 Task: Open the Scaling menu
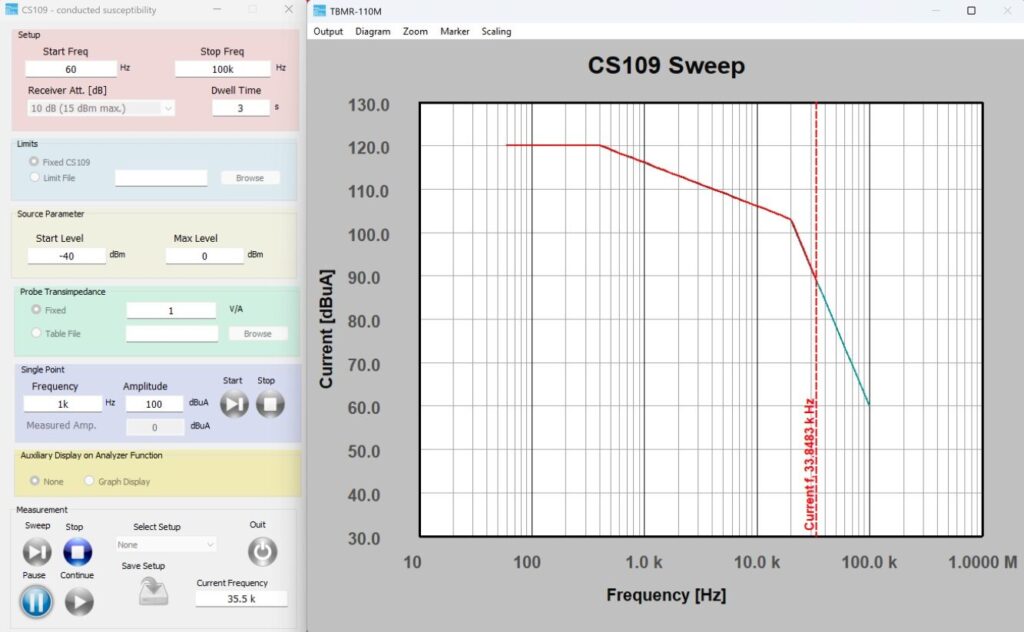496,31
